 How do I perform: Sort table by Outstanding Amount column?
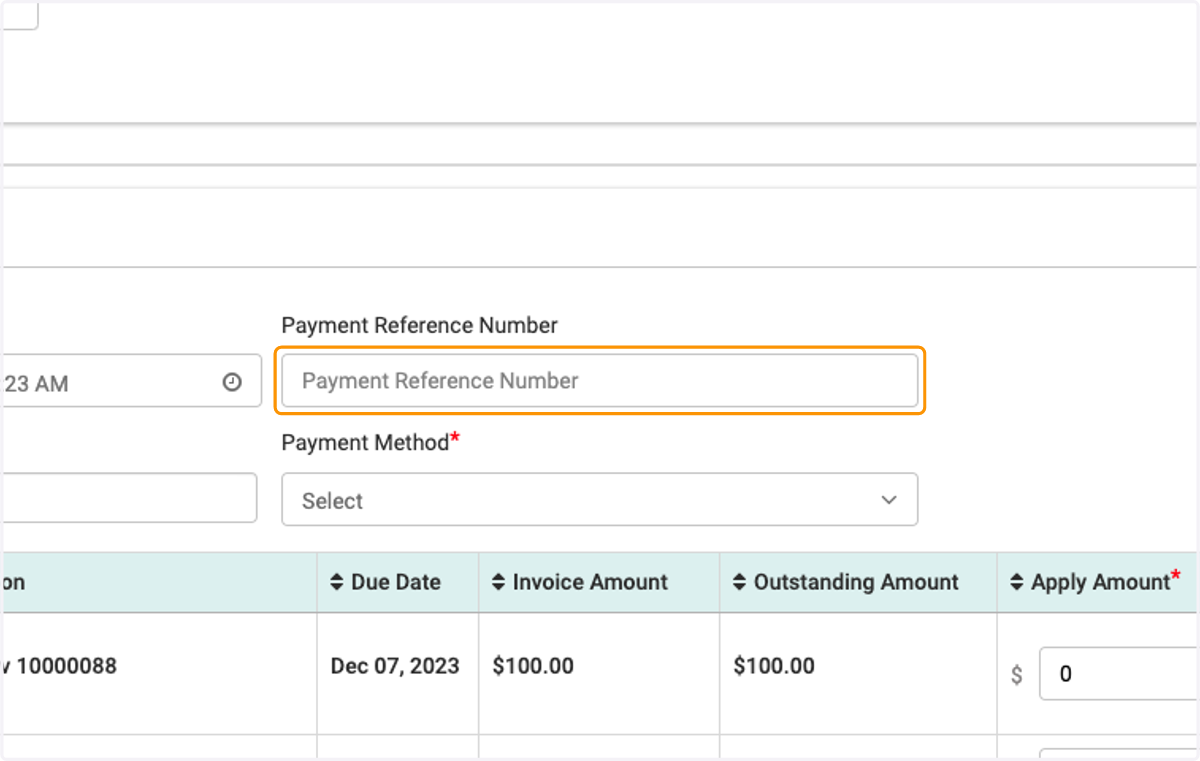[846, 582]
